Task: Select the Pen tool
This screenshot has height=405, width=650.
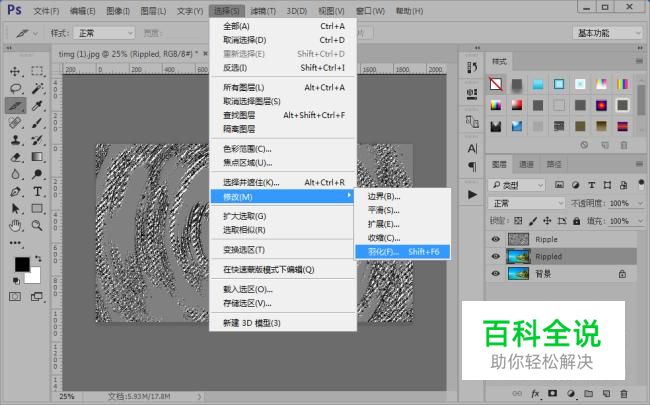Action: click(15, 192)
